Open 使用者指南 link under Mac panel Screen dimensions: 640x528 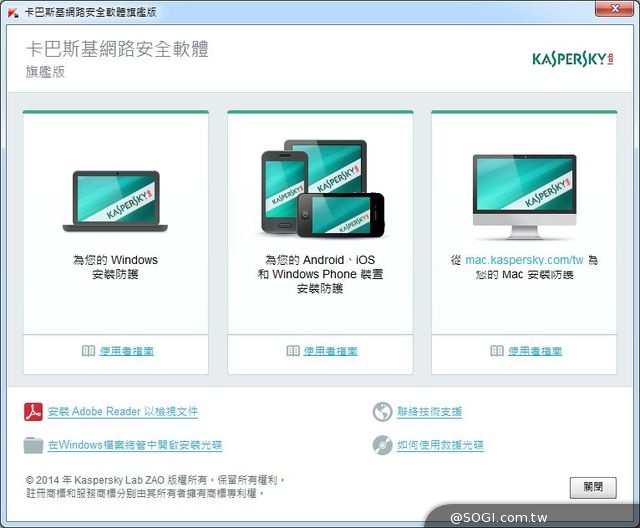534,352
